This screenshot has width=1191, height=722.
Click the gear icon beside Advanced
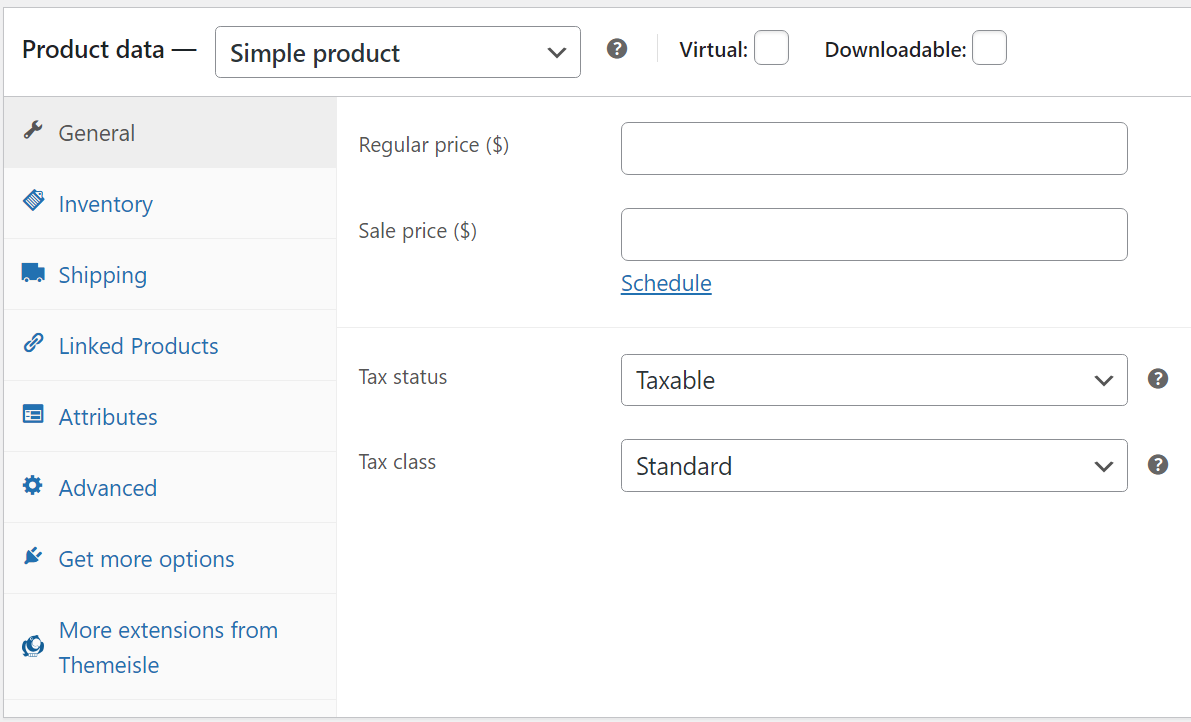pyautogui.click(x=33, y=486)
